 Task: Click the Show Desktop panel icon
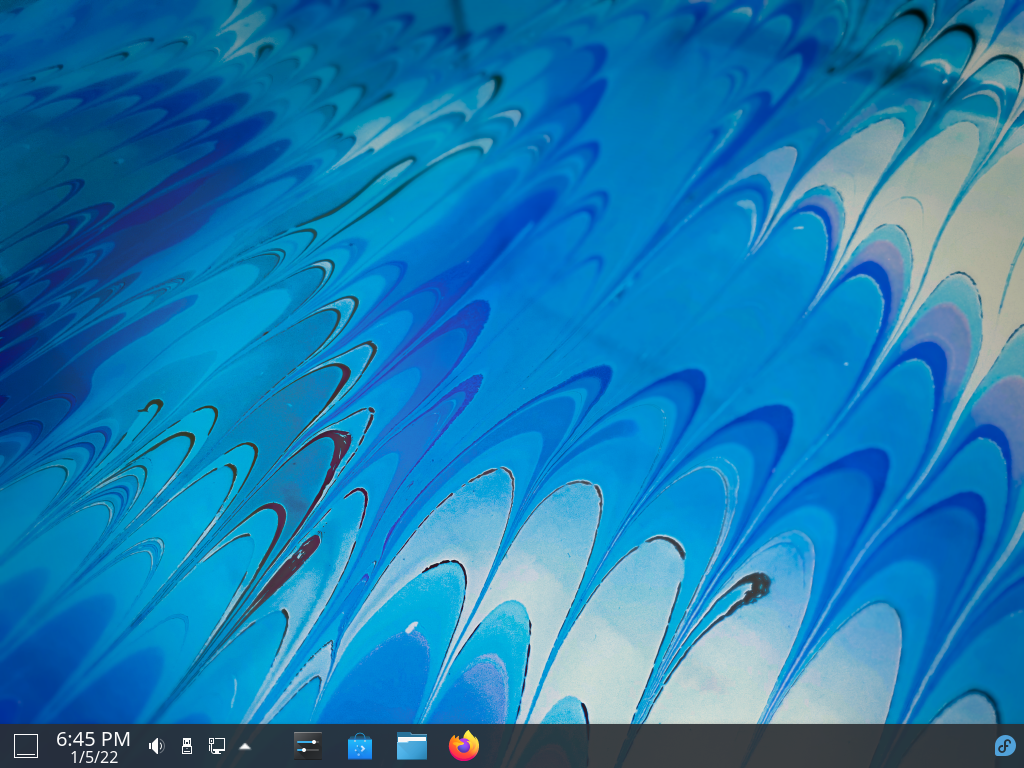point(26,746)
